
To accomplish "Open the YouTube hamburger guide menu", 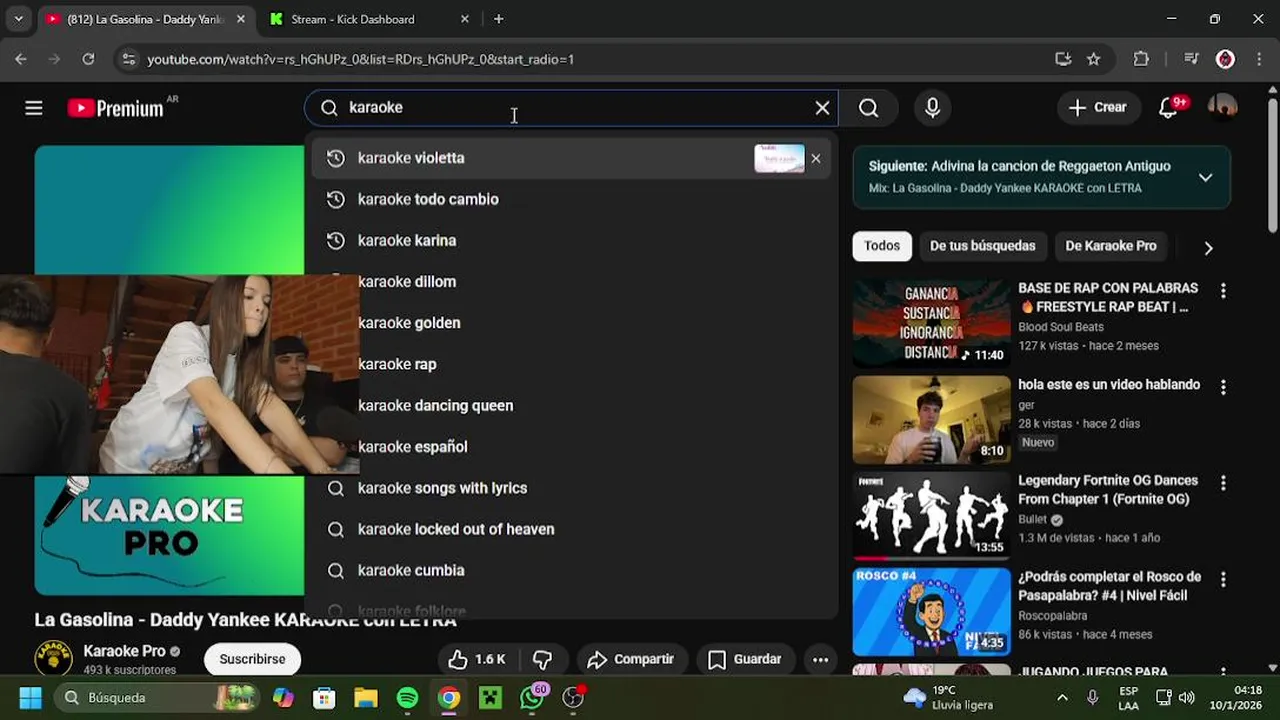I will [x=34, y=108].
